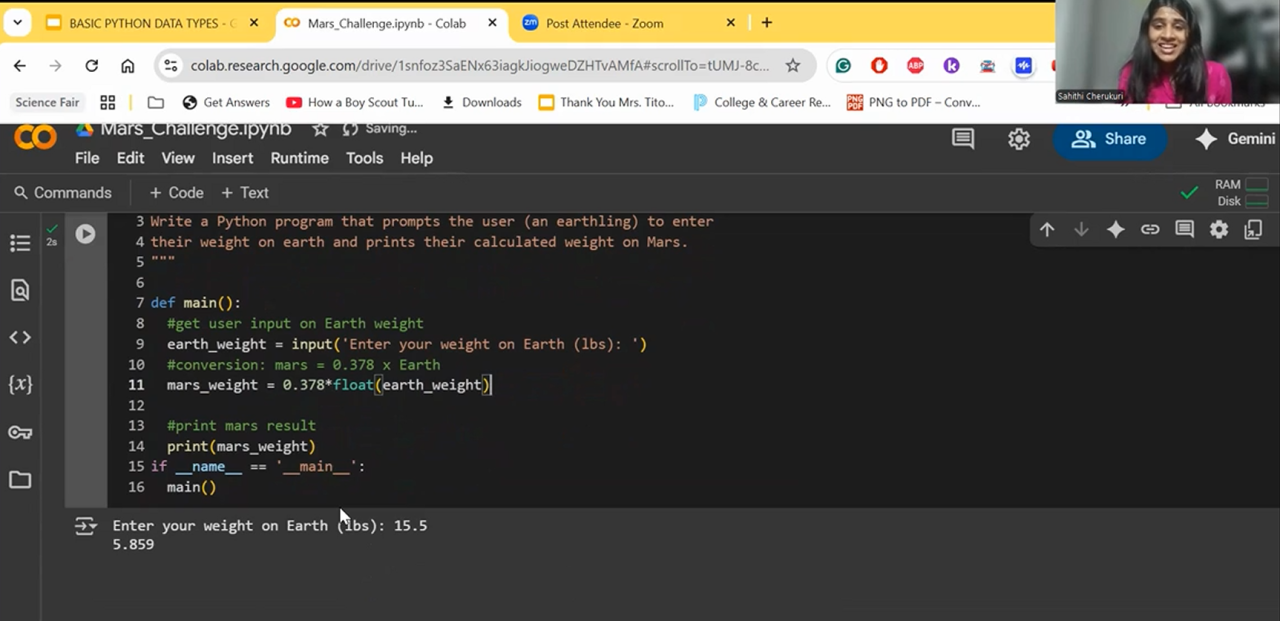
Task: Open RAM and Disk resources indicator
Action: [1242, 193]
